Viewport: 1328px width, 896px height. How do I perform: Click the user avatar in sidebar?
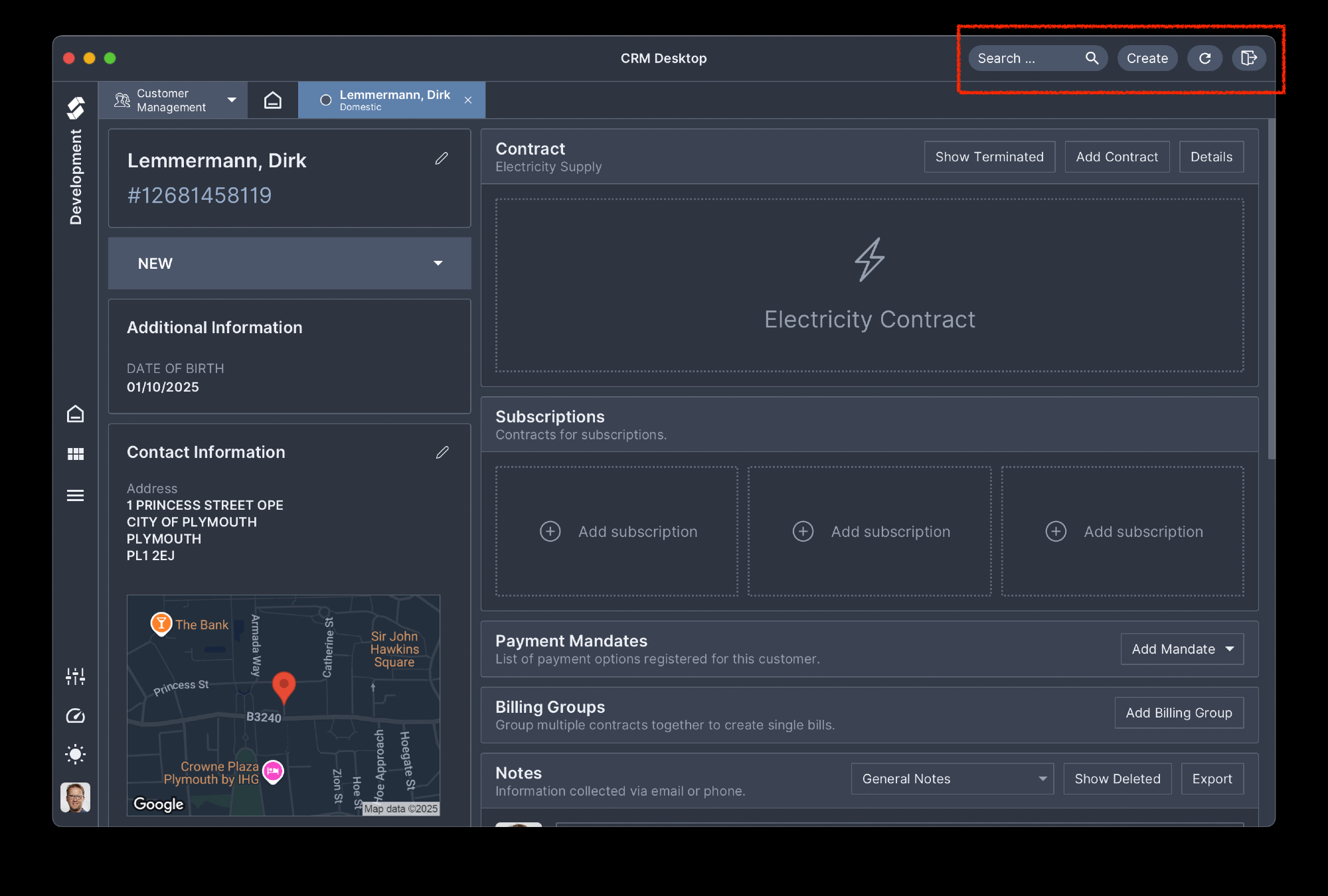coord(75,797)
